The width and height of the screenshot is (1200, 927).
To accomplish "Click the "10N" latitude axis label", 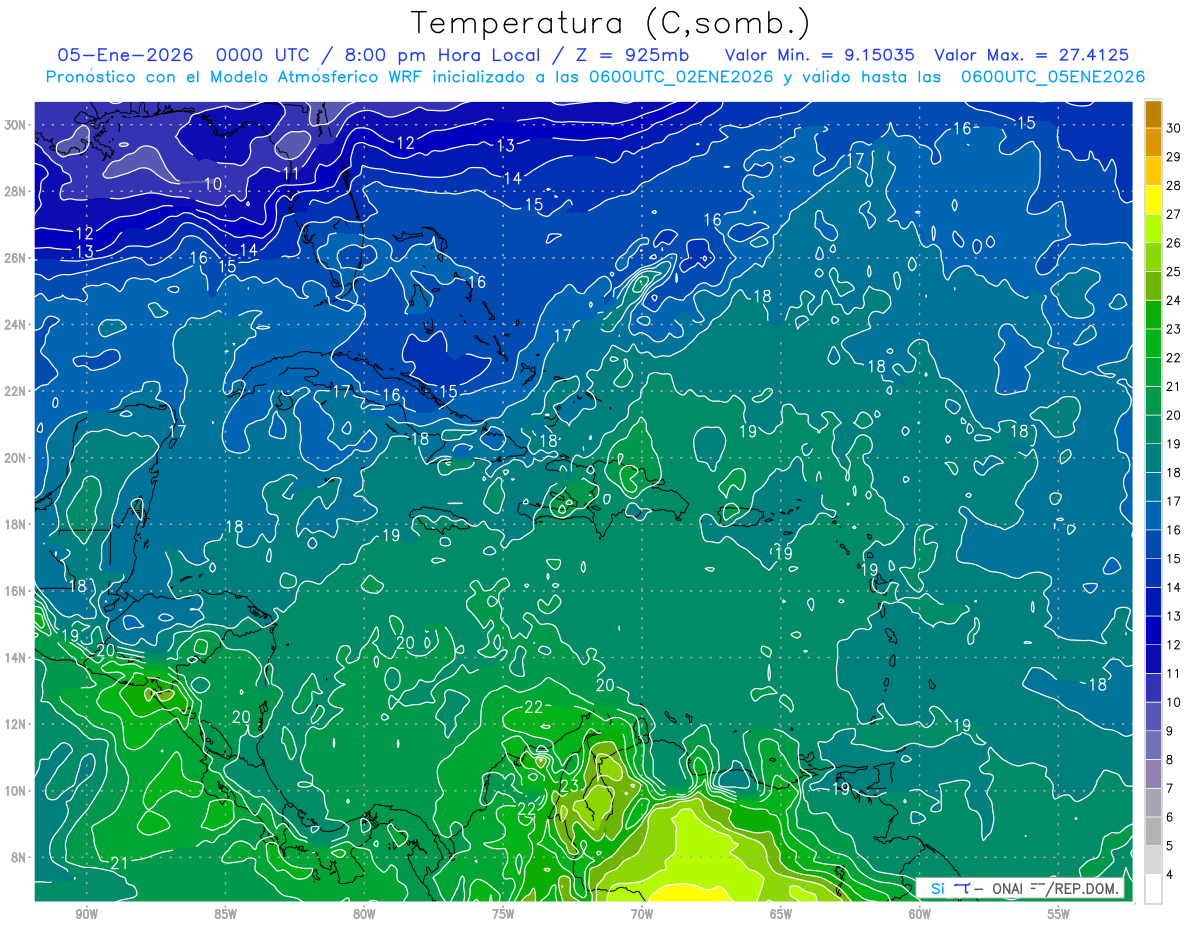I will 17,791.
